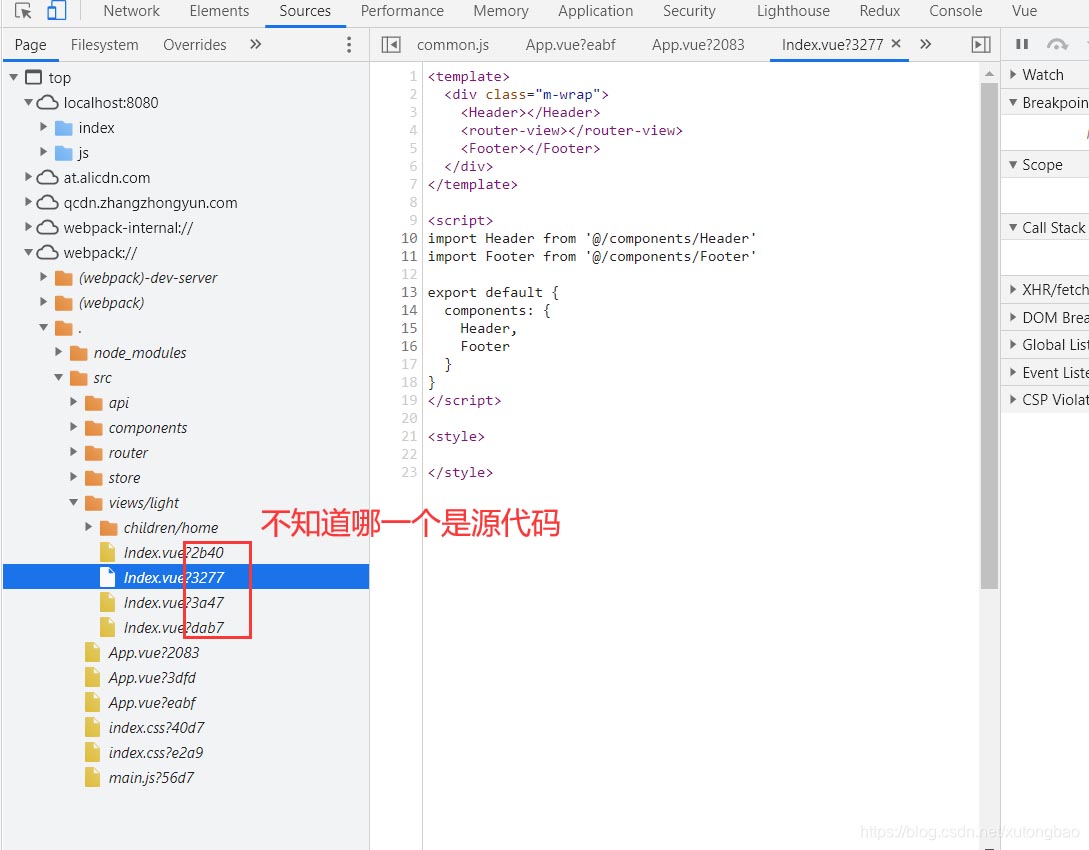Close the Index.vue?3277 editor tab

[896, 44]
